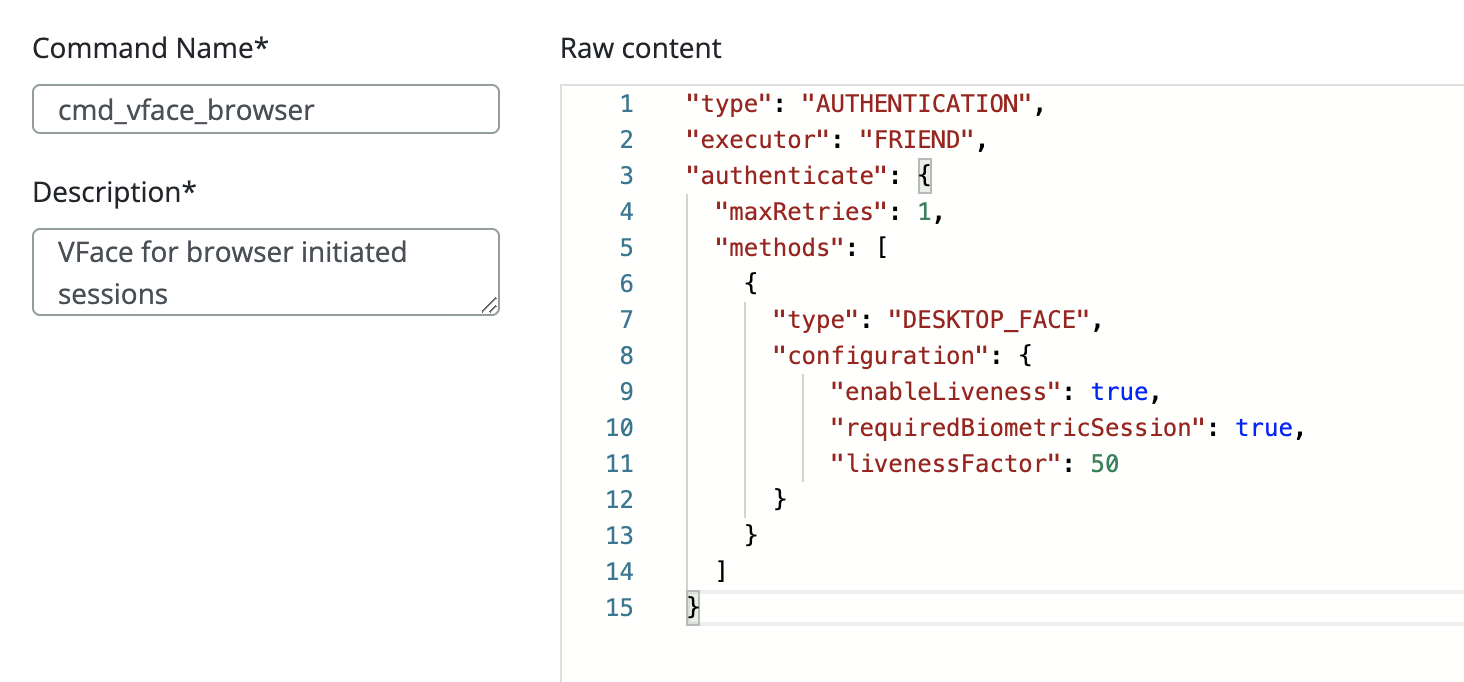Viewport: 1464px width, 682px height.
Task: Click the opening brace after "authenticate"
Action: click(x=925, y=176)
